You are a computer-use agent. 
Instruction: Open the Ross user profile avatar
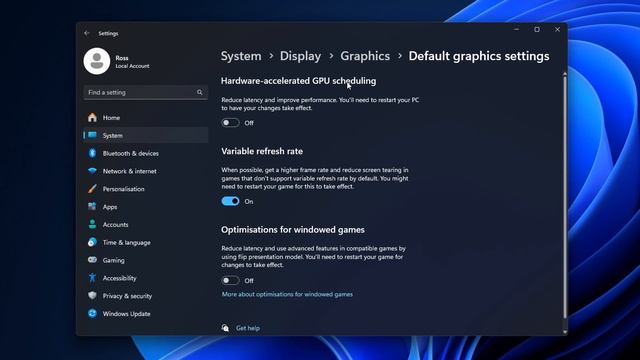[x=97, y=61]
